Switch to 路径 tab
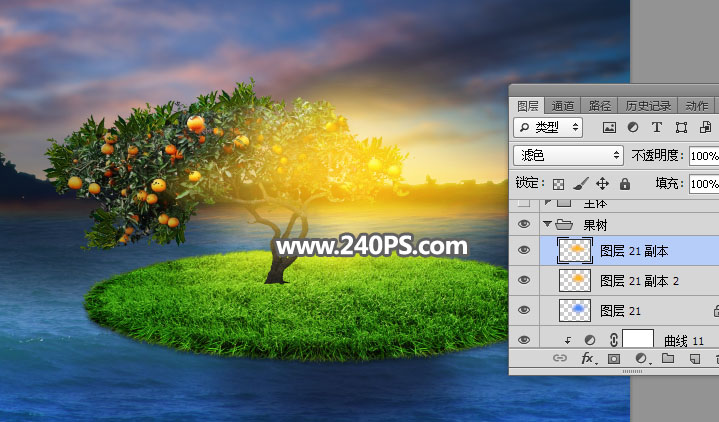The height and width of the screenshot is (422, 719). click(599, 106)
